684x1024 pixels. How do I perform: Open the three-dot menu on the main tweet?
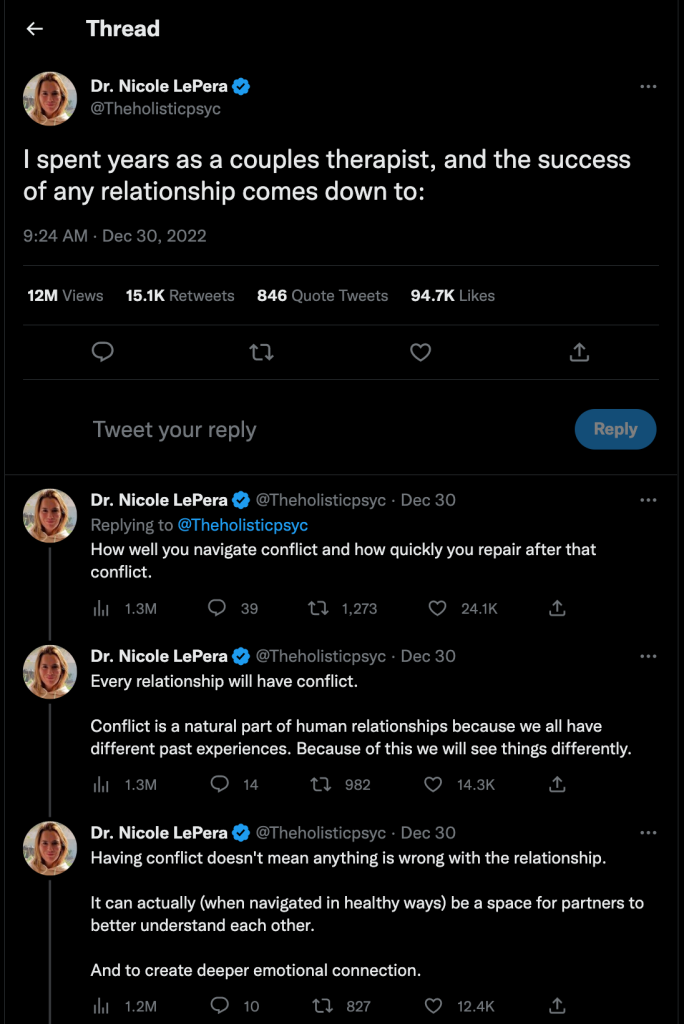648,87
